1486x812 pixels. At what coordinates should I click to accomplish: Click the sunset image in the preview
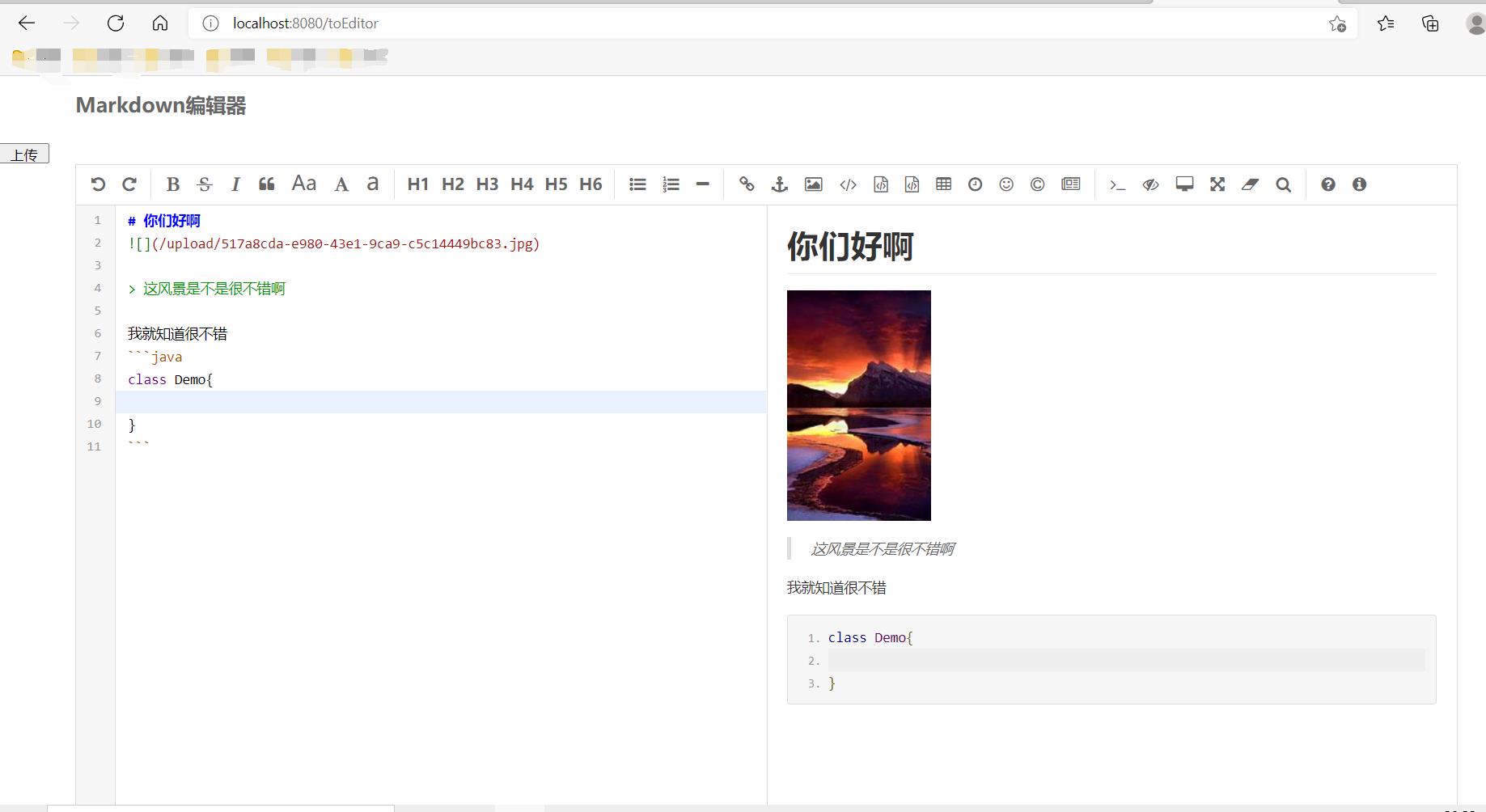[x=859, y=405]
